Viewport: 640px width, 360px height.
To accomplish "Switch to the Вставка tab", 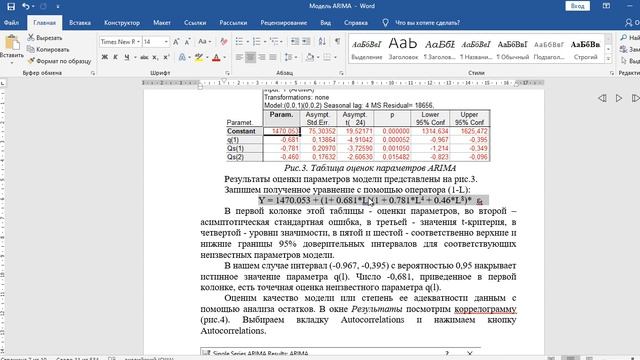I will tap(80, 23).
